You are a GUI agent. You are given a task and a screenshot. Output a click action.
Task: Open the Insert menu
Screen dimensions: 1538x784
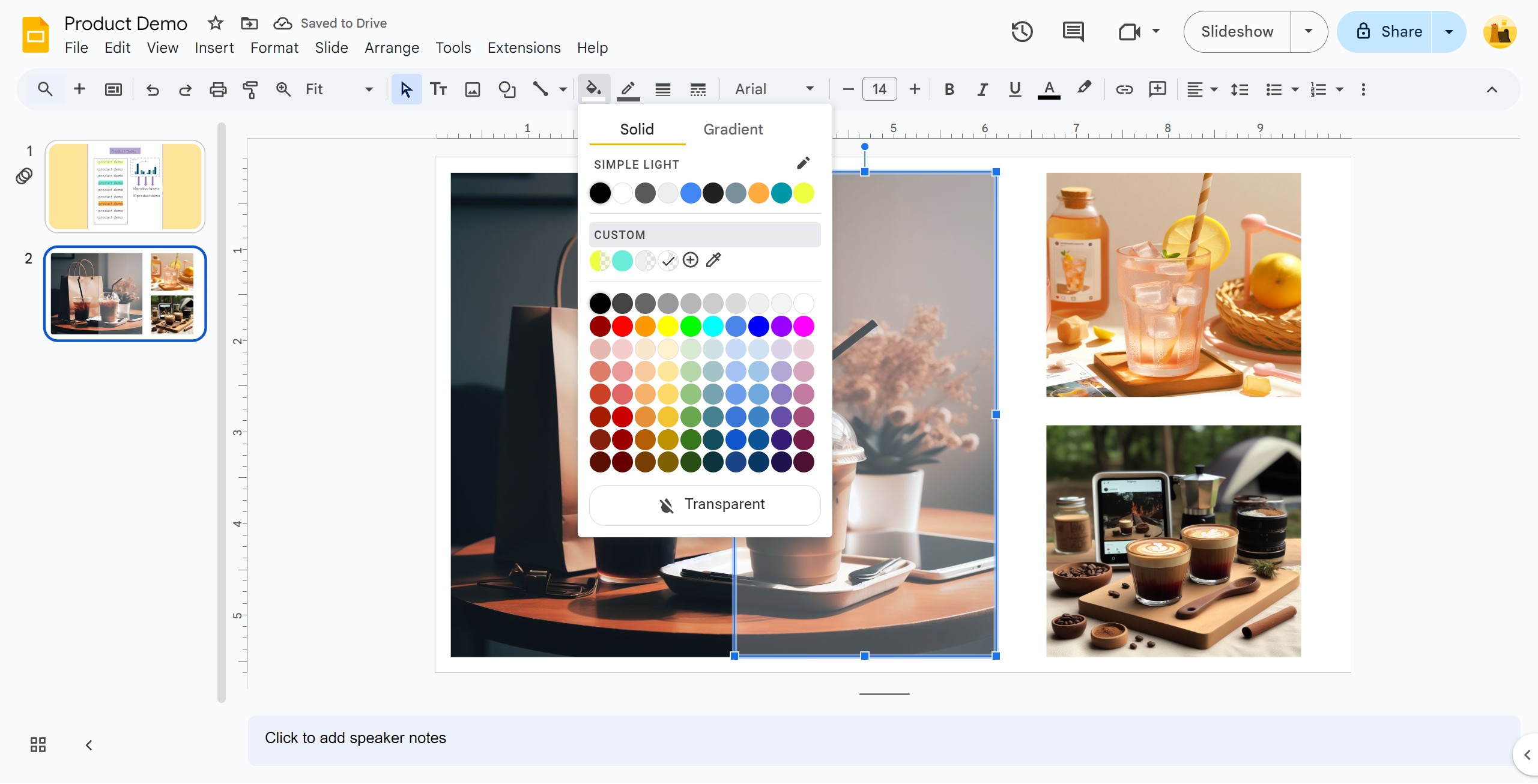[214, 47]
